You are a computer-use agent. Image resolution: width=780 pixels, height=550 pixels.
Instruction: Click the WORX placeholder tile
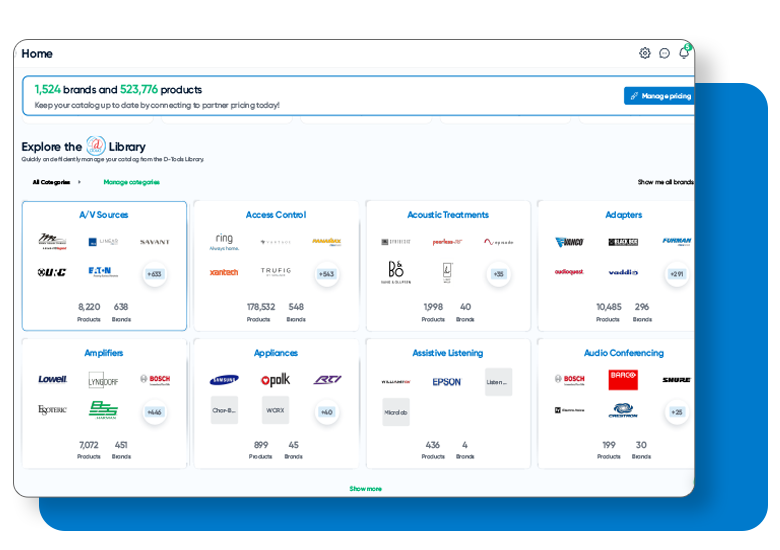point(275,410)
